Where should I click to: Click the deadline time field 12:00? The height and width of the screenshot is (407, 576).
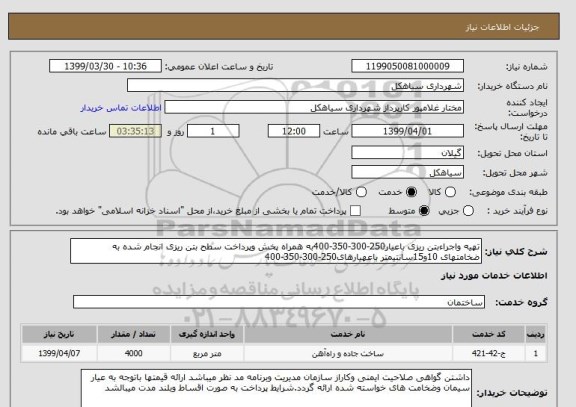pos(294,132)
